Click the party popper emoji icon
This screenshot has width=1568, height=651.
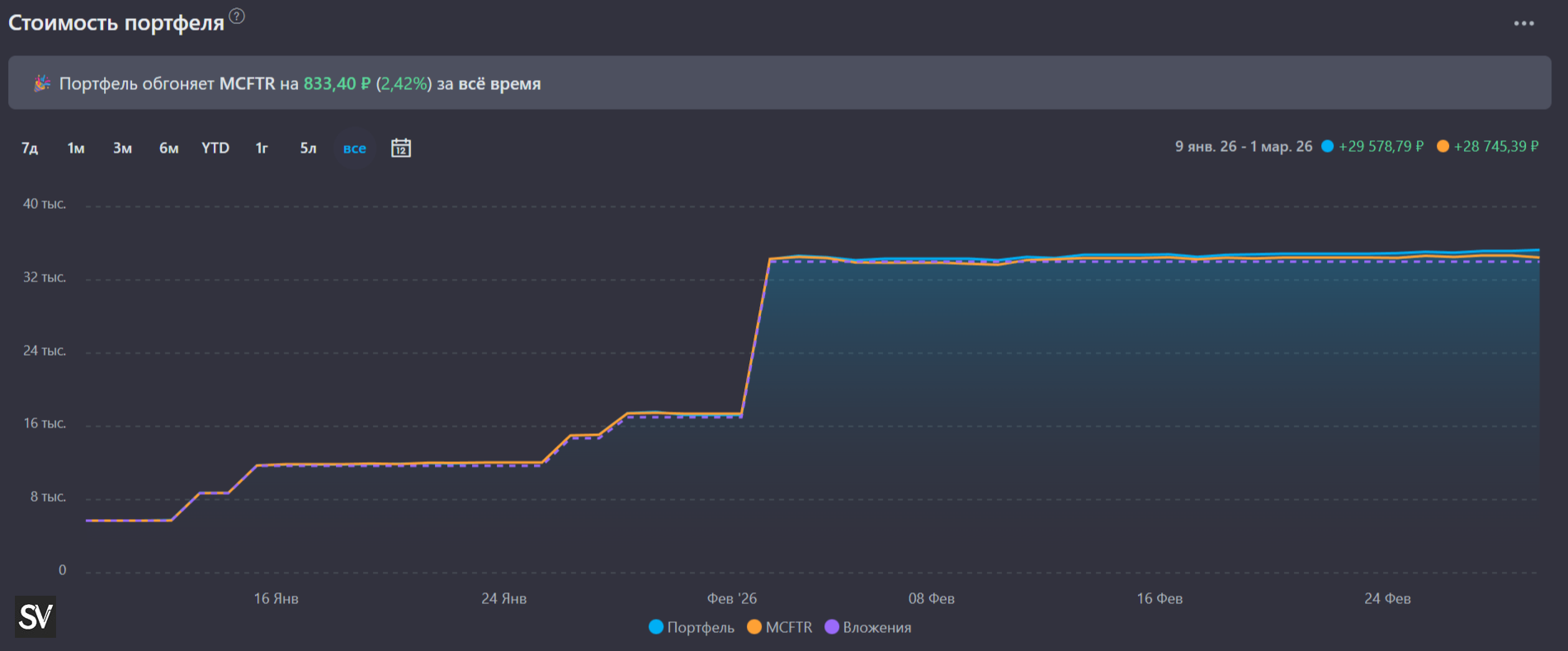pos(41,83)
